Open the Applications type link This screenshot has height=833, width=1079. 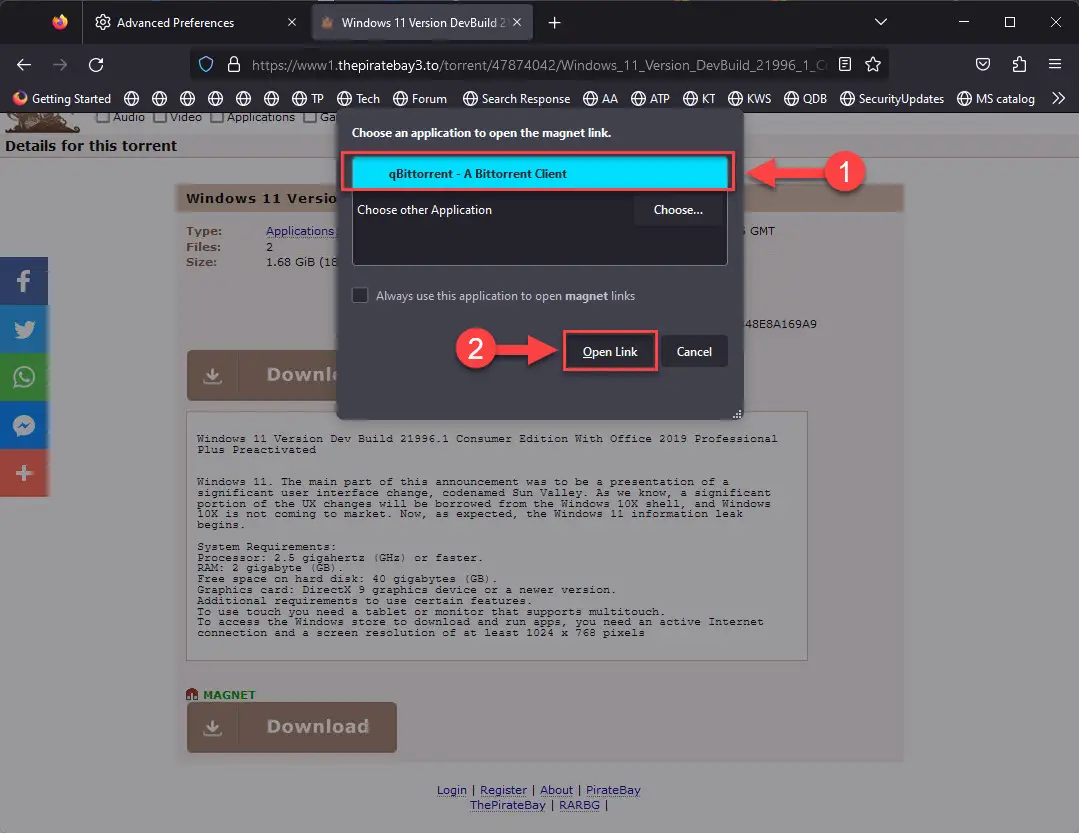coord(300,231)
